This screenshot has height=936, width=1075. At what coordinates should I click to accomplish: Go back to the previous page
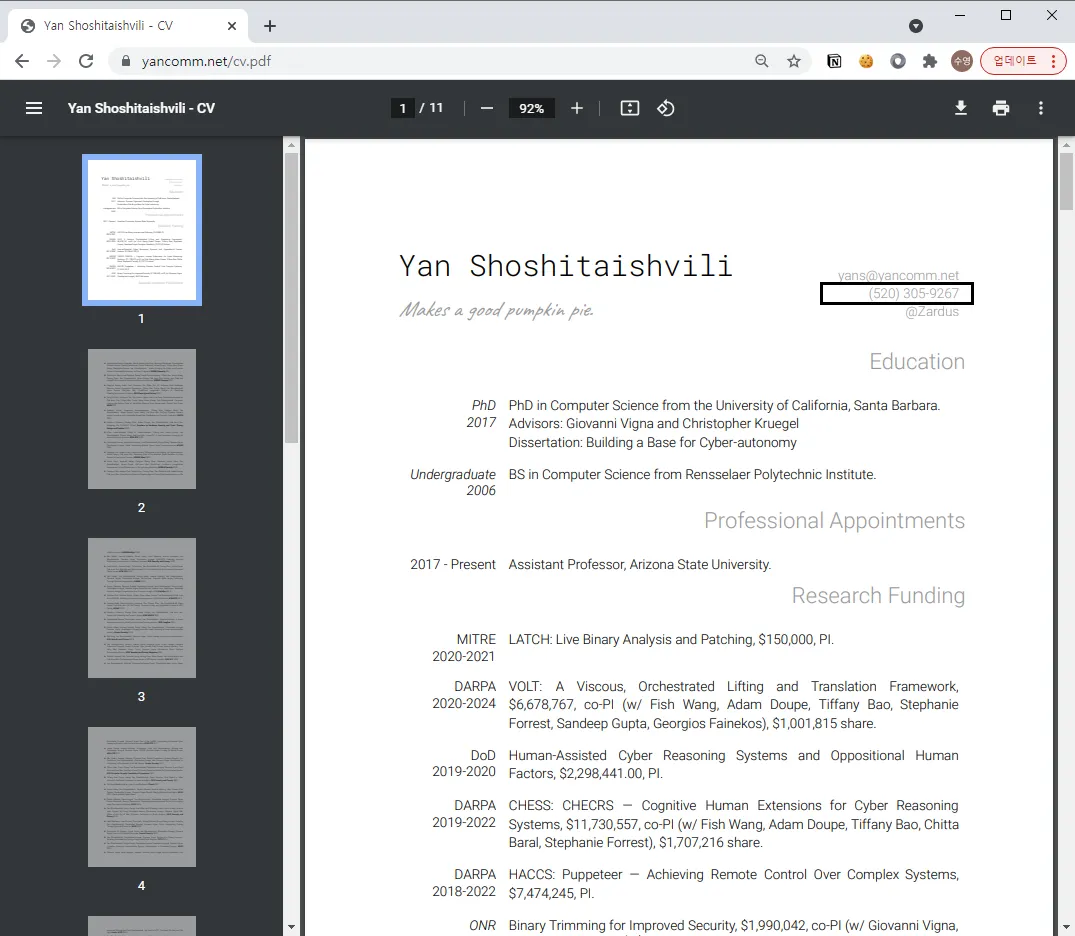[22, 61]
